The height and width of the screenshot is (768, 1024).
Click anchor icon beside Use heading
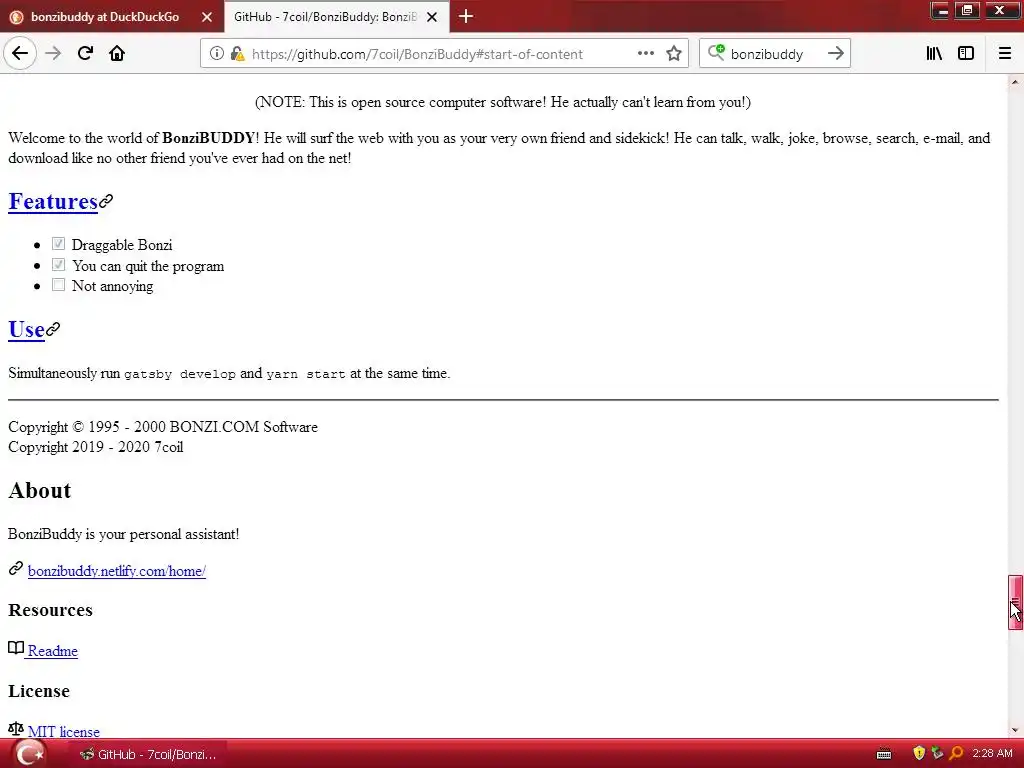point(53,329)
